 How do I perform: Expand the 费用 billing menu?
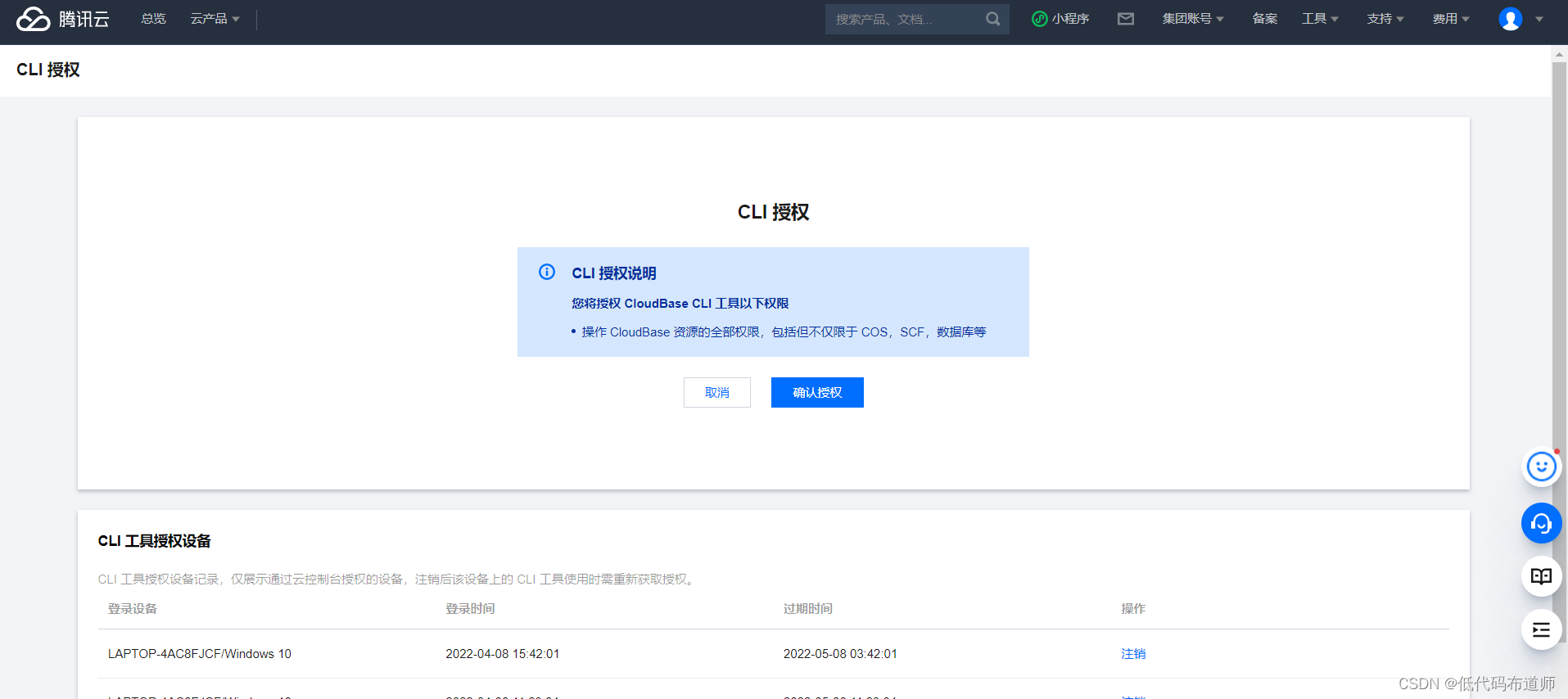pyautogui.click(x=1451, y=19)
